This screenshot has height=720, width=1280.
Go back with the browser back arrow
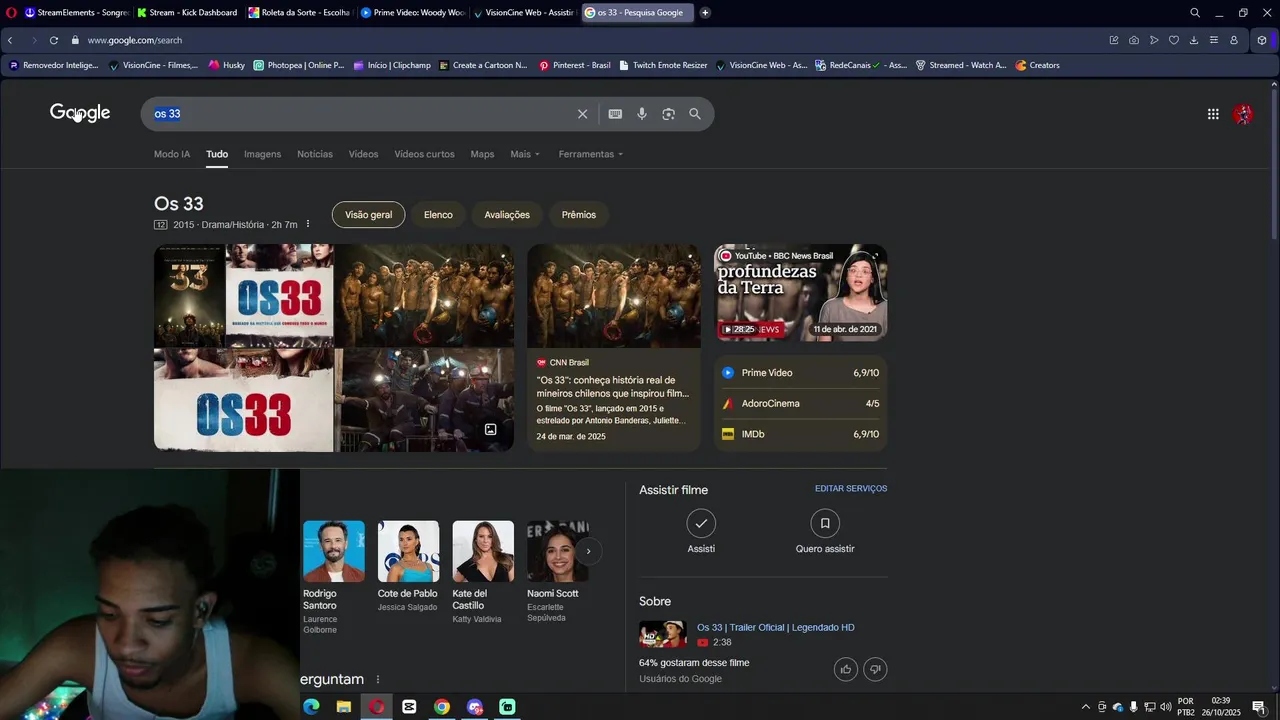tap(10, 40)
